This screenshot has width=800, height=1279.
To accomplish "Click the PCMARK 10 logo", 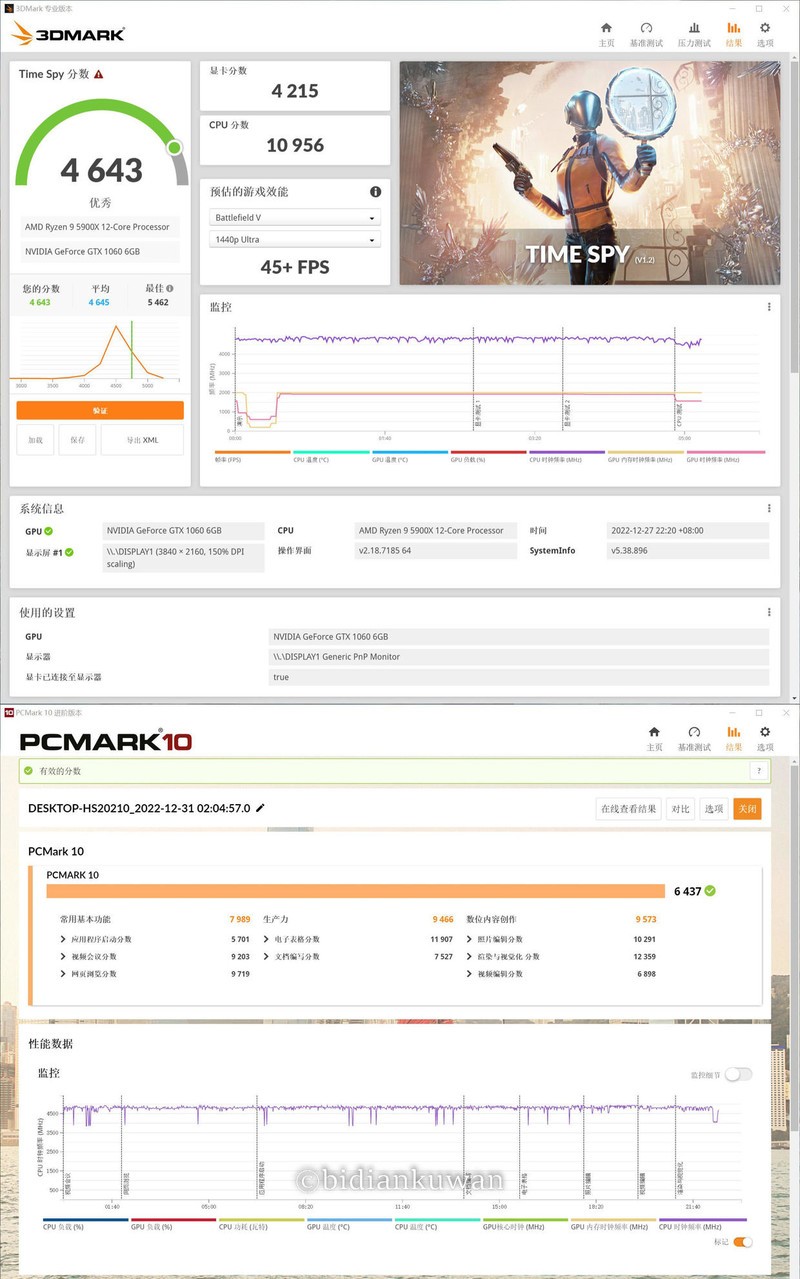I will coord(106,742).
